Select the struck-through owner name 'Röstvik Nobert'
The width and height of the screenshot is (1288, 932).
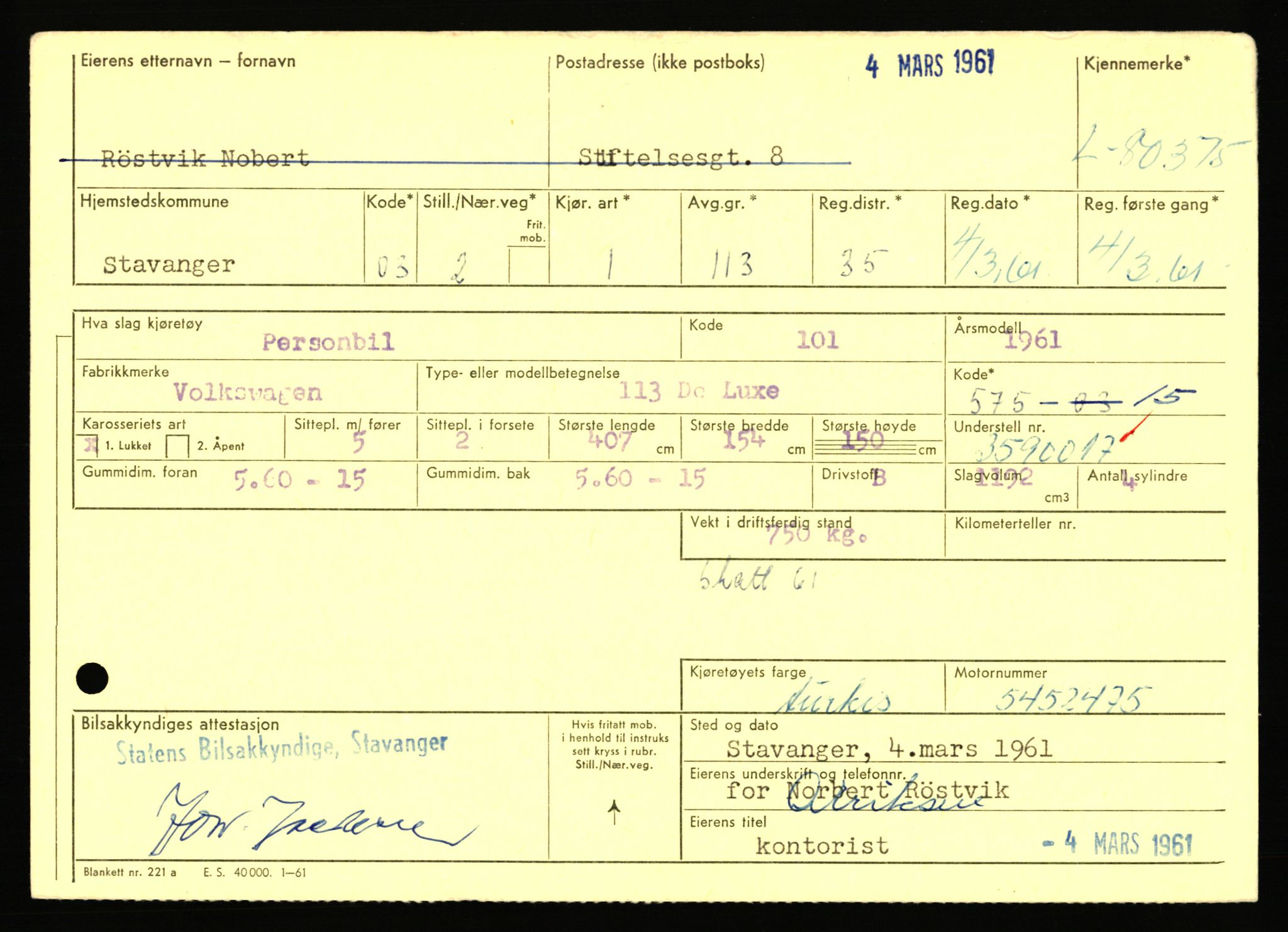click(x=206, y=159)
